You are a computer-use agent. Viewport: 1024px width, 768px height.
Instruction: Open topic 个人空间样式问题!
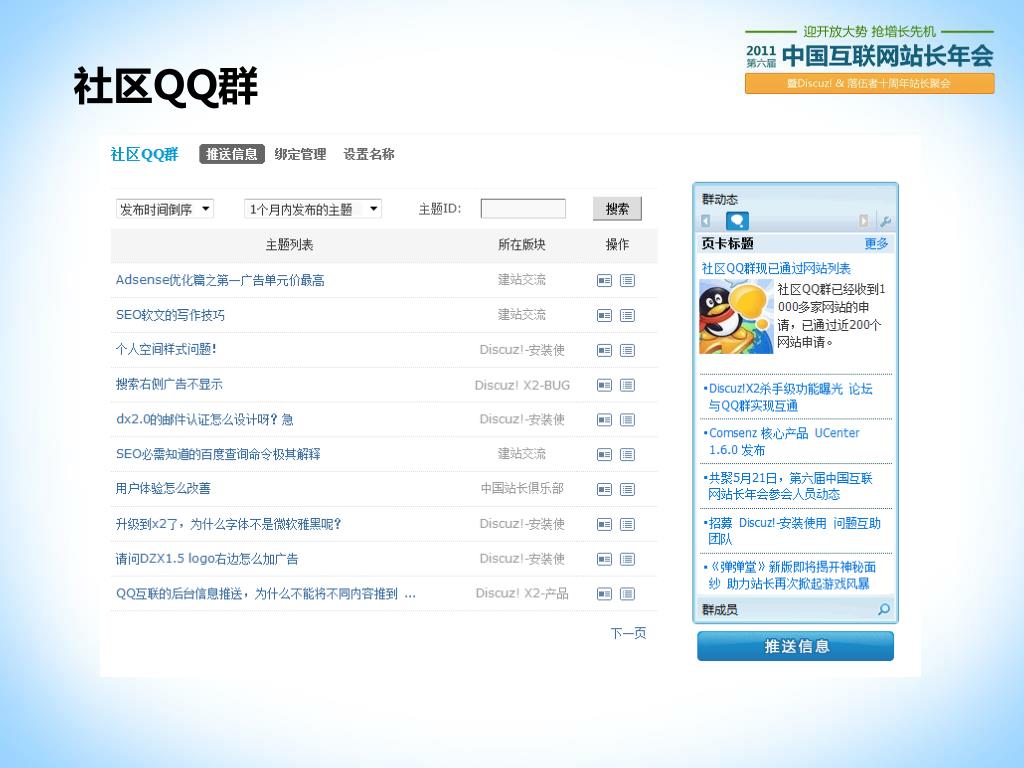tap(166, 349)
